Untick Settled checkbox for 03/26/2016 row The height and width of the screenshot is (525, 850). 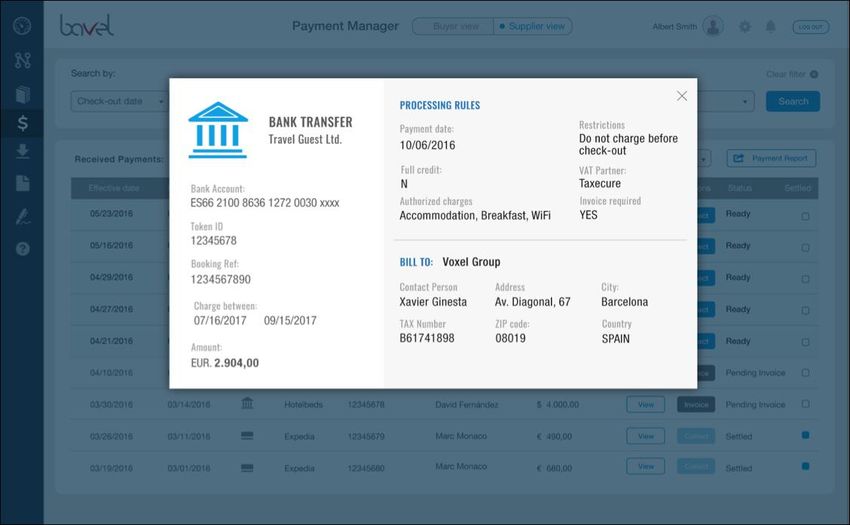coord(806,435)
